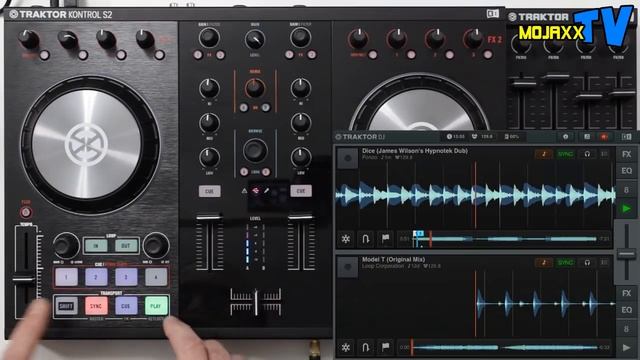The width and height of the screenshot is (640, 360).
Task: Click the left loop size encoder knob
Action: (65, 245)
